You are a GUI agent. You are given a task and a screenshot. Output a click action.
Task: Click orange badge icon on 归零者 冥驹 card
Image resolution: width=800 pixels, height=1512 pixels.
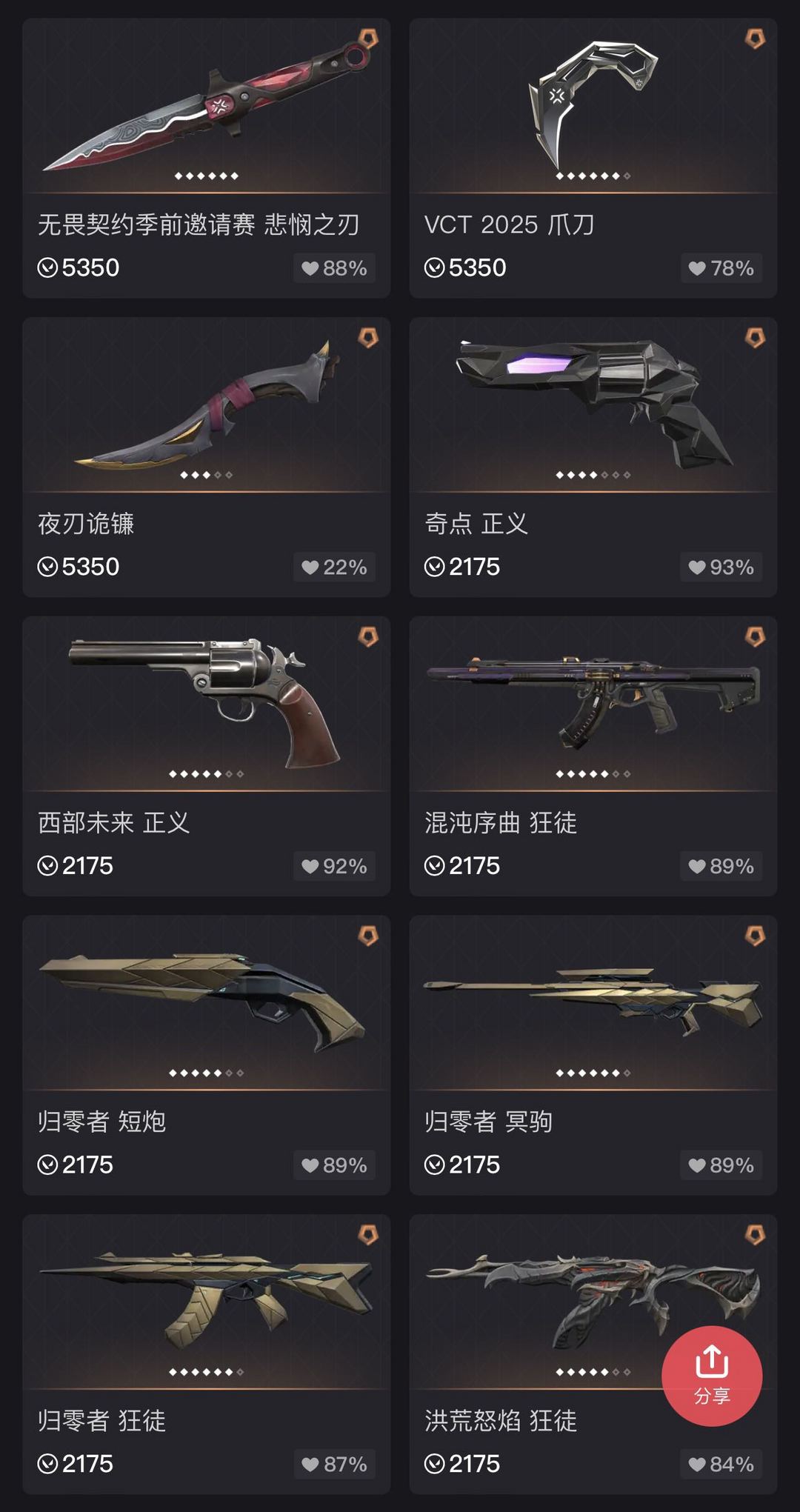click(x=755, y=936)
